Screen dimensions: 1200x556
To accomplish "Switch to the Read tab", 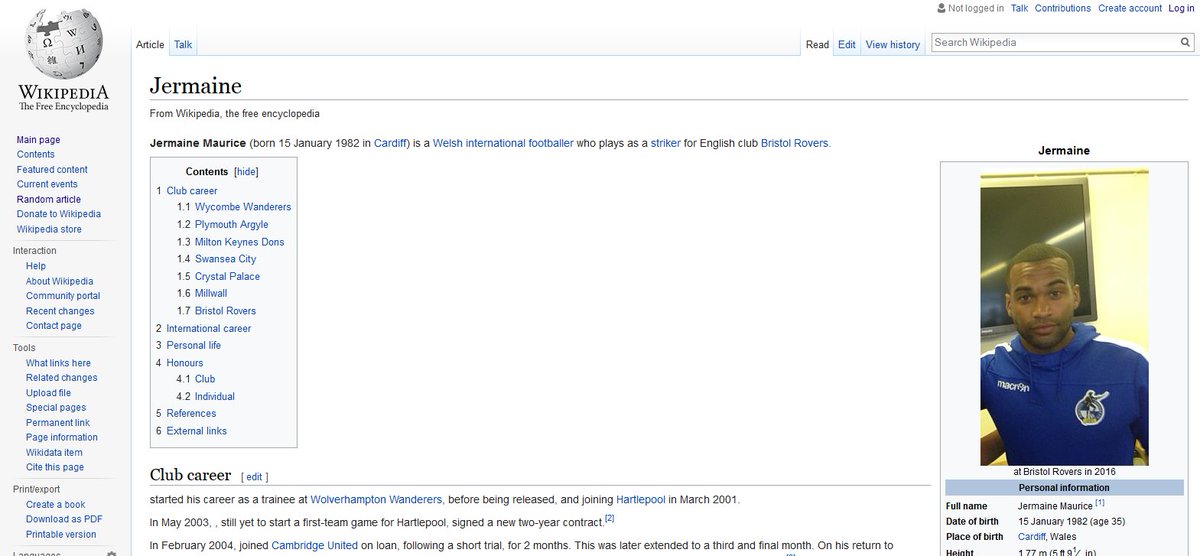I will coord(817,45).
